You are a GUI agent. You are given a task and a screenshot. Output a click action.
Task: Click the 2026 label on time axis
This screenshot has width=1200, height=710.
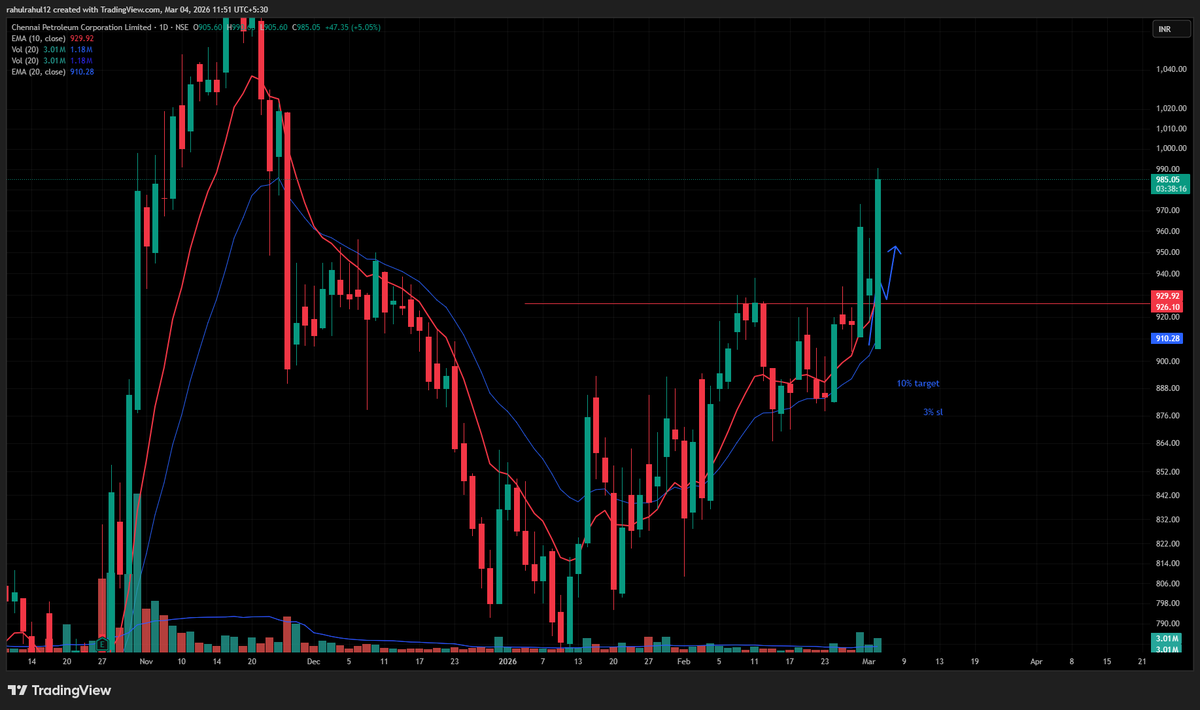point(508,661)
